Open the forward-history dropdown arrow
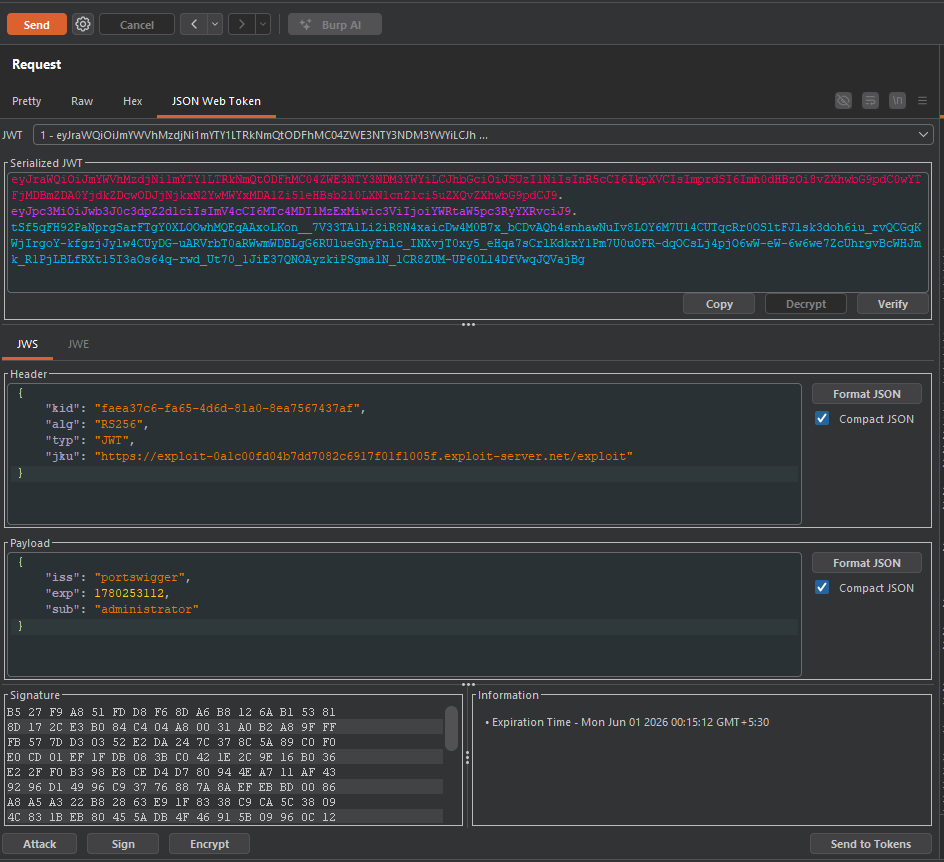The width and height of the screenshot is (944, 862). pos(263,24)
